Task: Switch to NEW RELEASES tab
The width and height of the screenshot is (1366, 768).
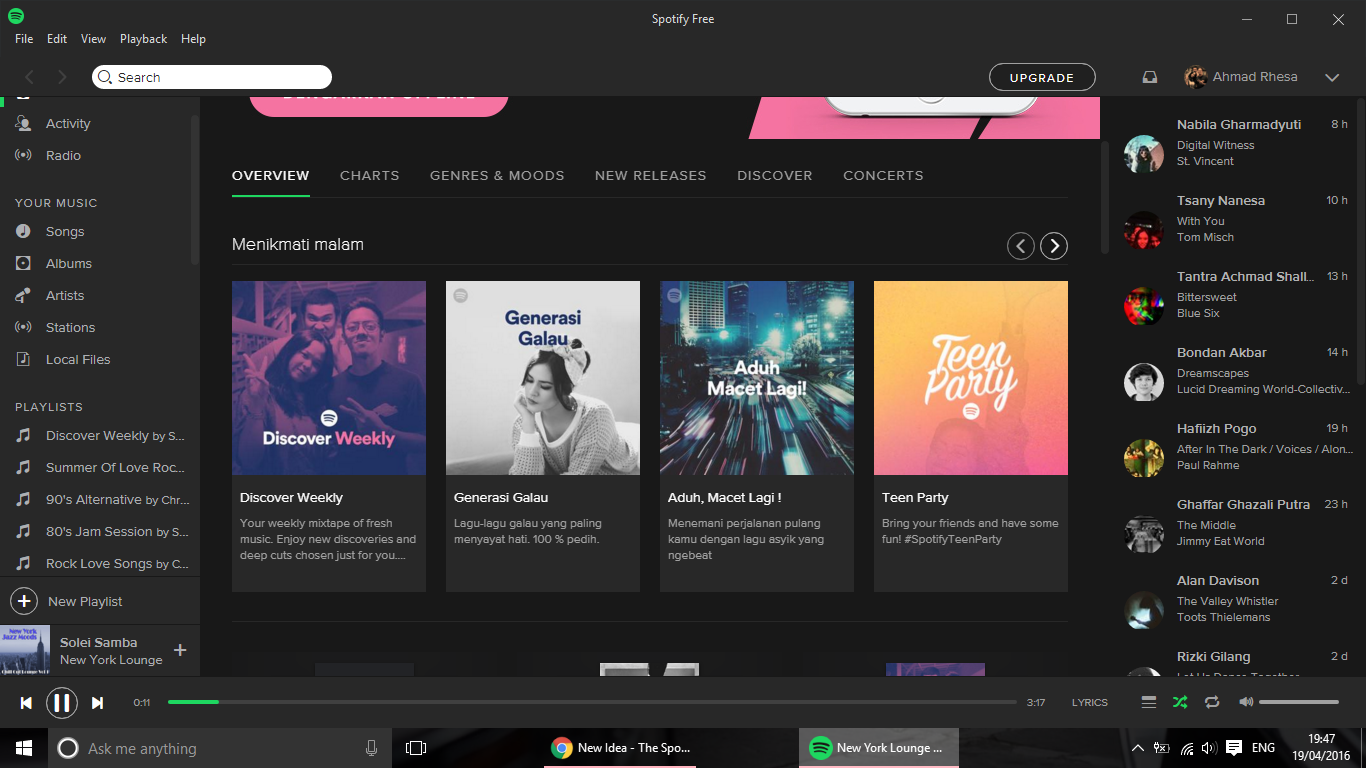Action: coord(651,175)
